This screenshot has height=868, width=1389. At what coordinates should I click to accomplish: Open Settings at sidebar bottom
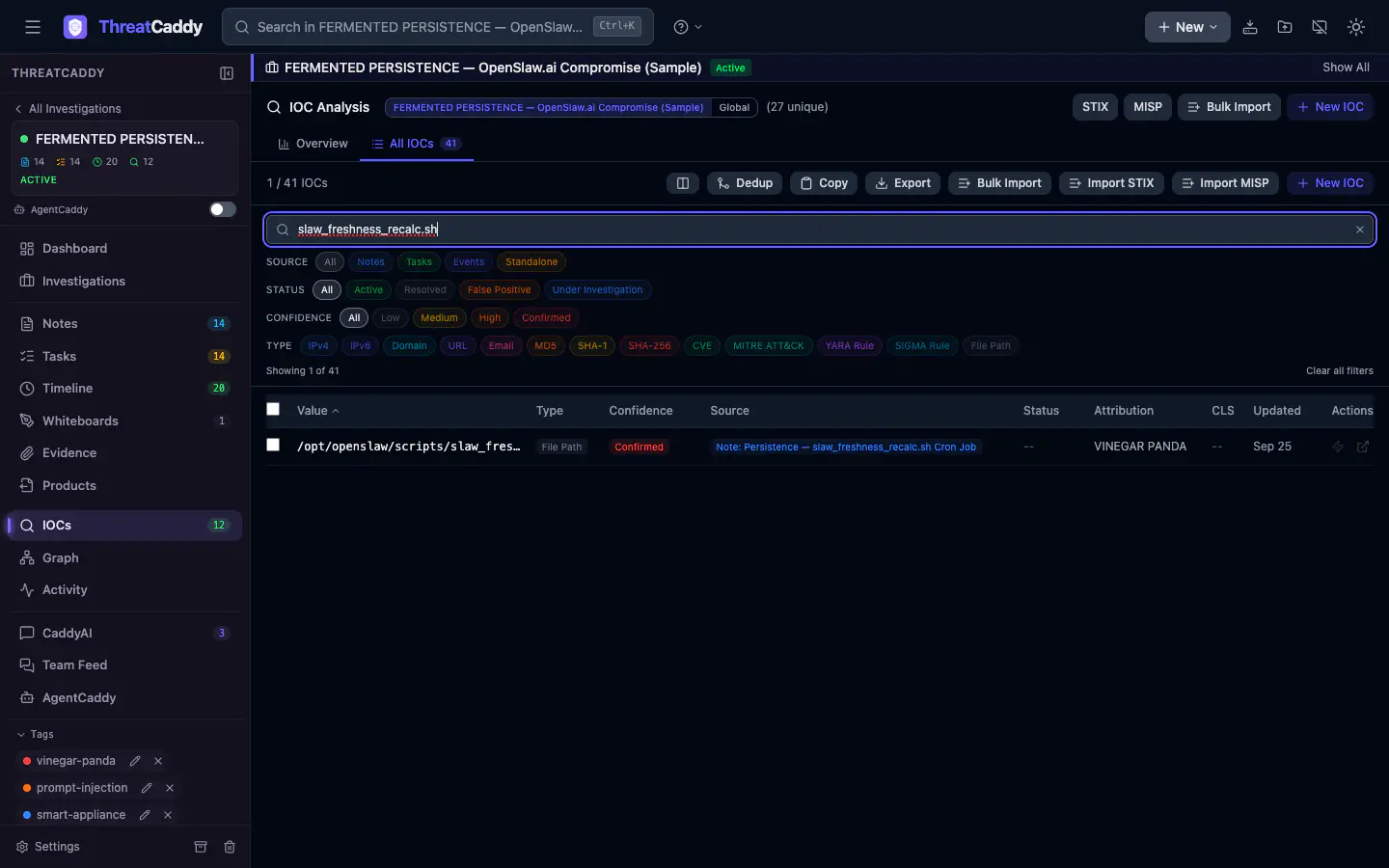pos(48,847)
